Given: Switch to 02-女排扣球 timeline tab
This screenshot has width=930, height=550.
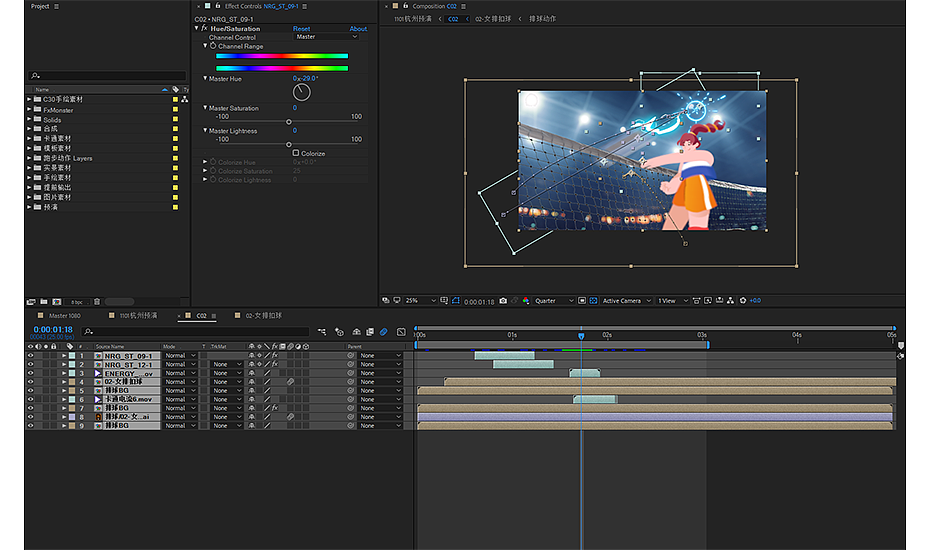Looking at the screenshot, I should [x=264, y=316].
